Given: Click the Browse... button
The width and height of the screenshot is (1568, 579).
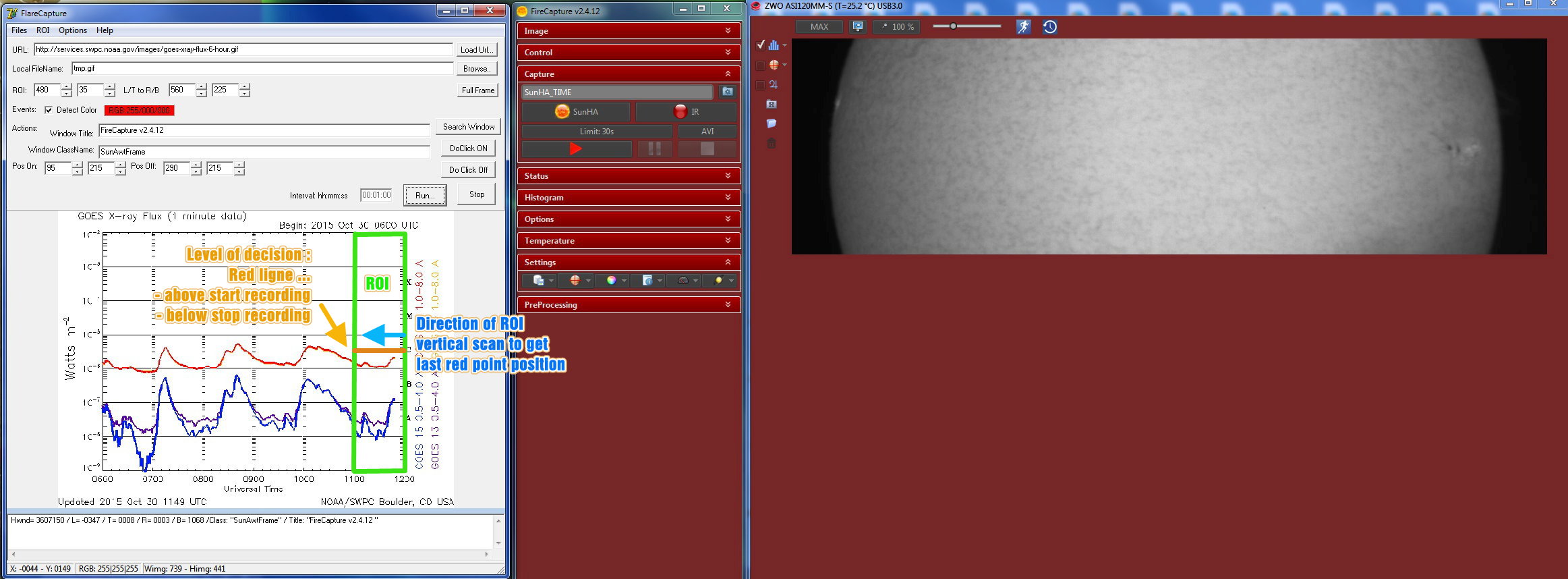Looking at the screenshot, I should pos(477,69).
